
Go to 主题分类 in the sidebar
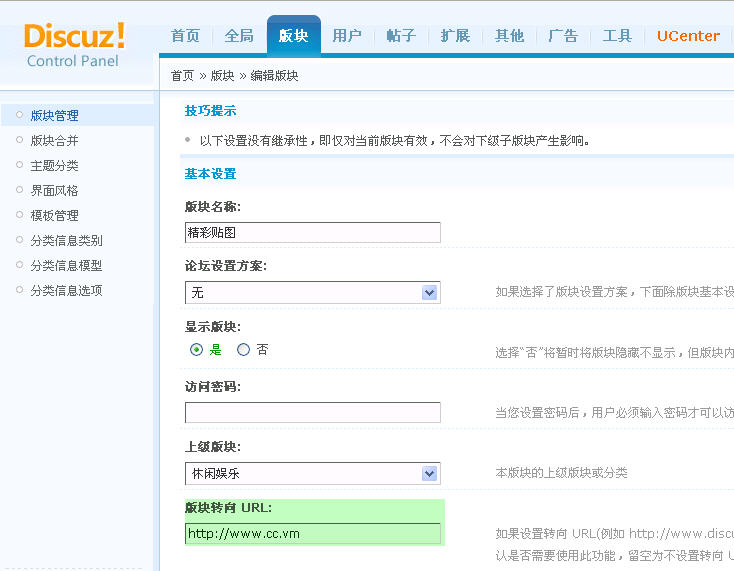tap(54, 166)
